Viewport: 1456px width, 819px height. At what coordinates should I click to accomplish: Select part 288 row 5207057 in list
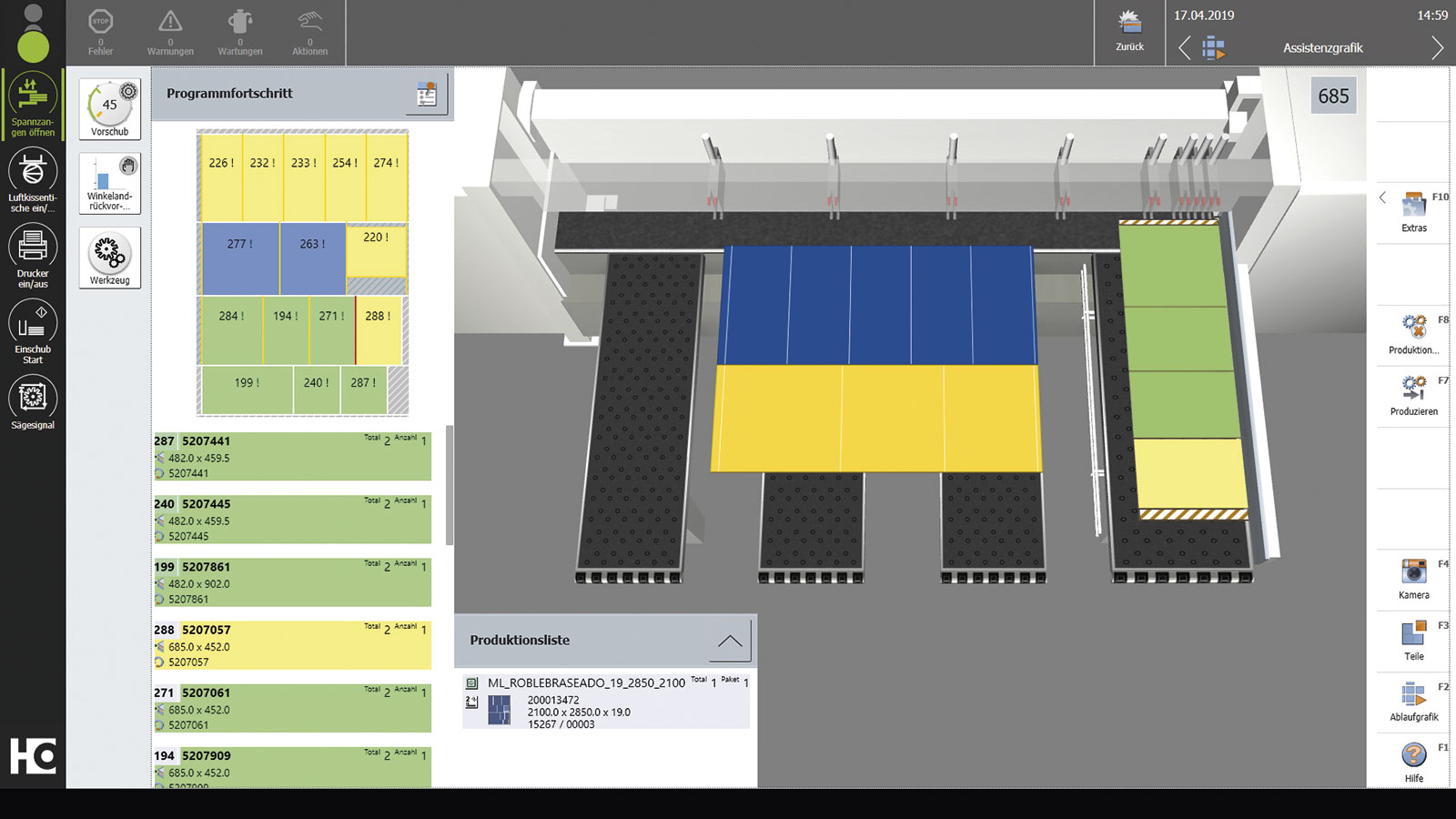click(291, 645)
